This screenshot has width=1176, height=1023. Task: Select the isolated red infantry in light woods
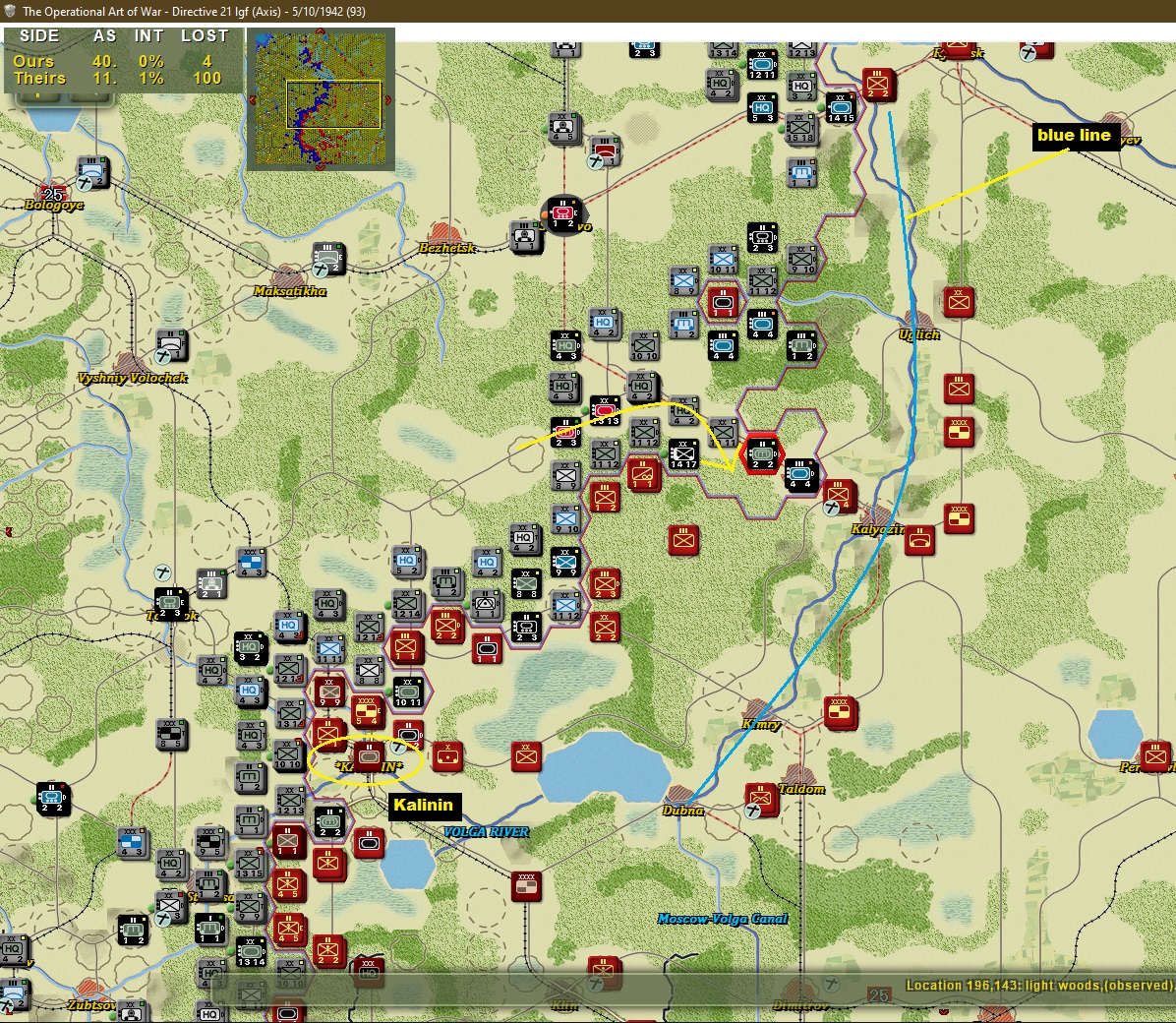[683, 540]
